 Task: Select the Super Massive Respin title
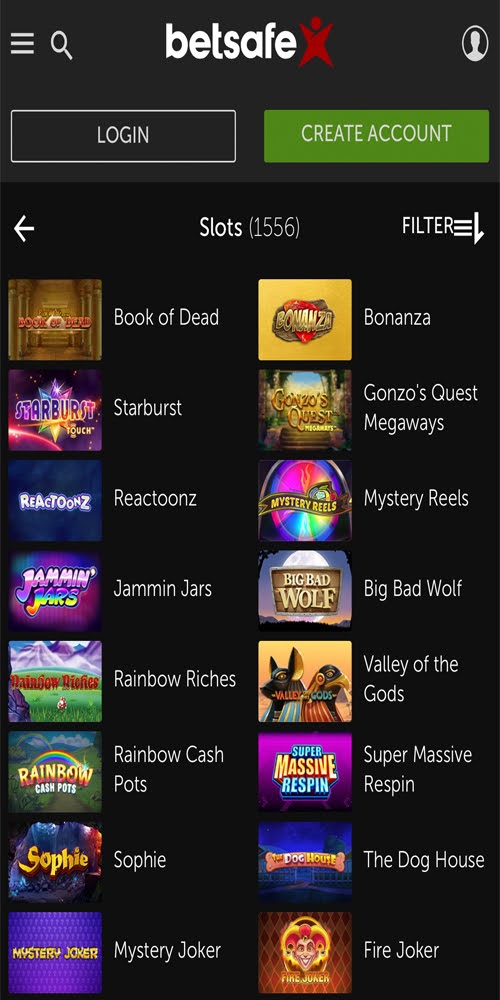pos(418,769)
